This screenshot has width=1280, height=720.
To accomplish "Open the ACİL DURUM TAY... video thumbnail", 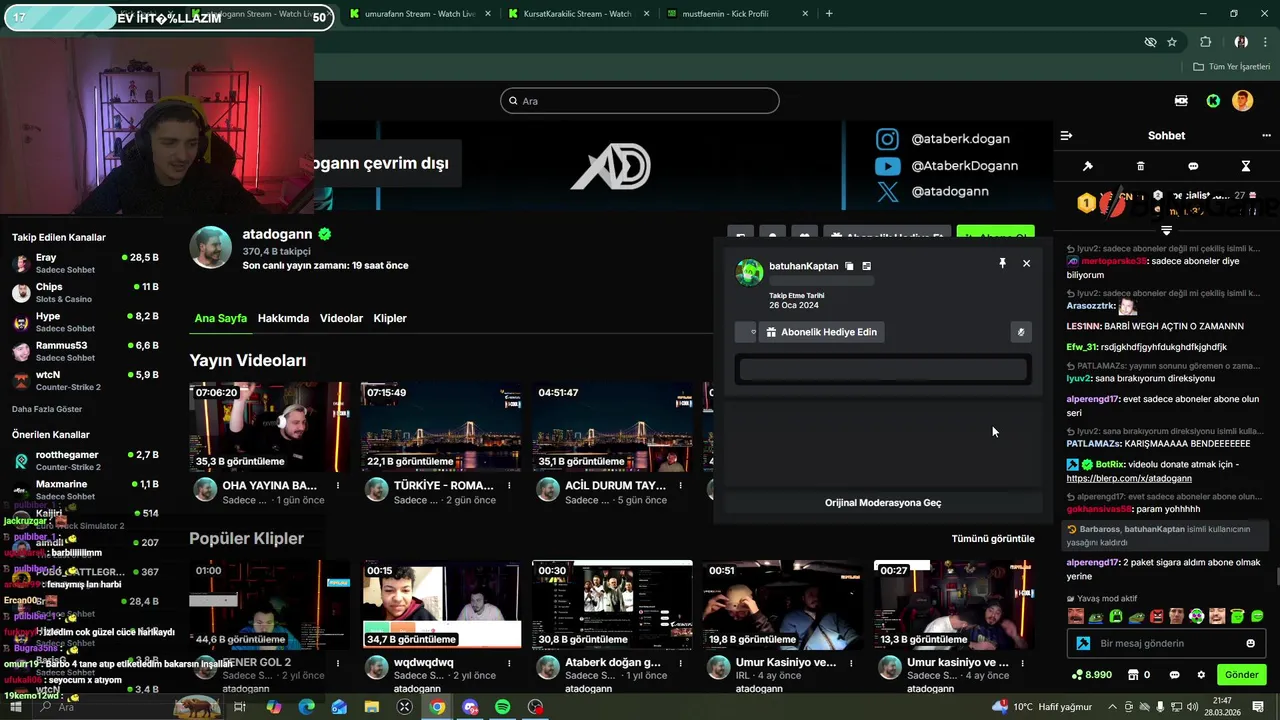I will (613, 427).
